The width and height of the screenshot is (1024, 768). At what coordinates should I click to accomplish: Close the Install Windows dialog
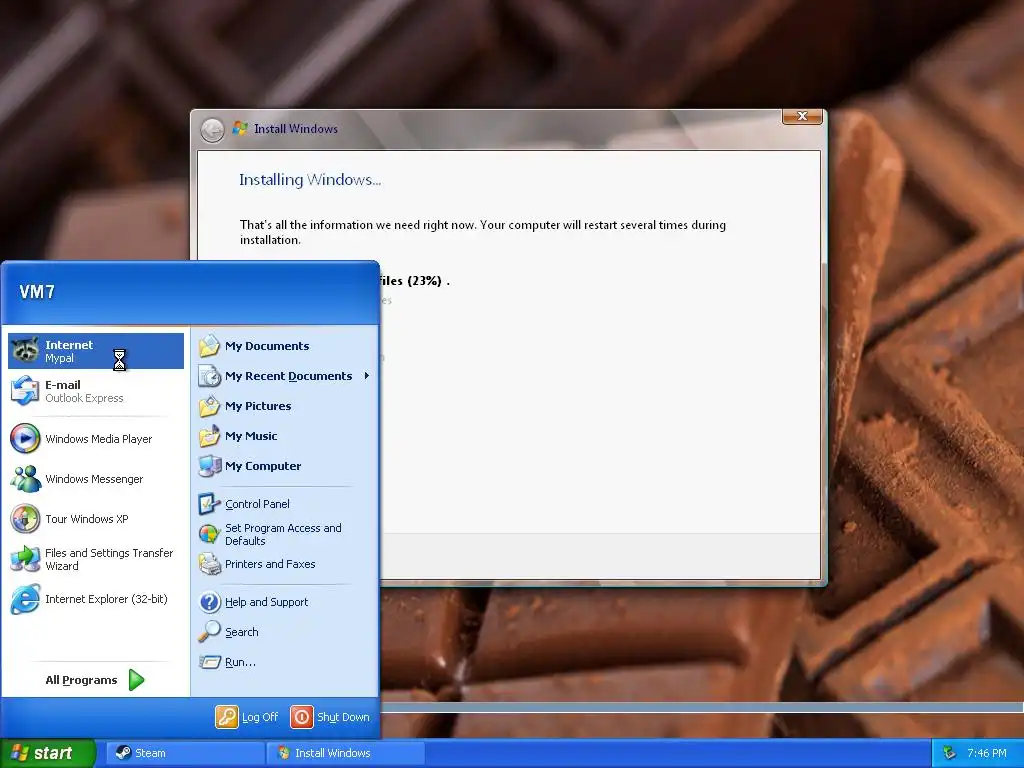point(802,116)
